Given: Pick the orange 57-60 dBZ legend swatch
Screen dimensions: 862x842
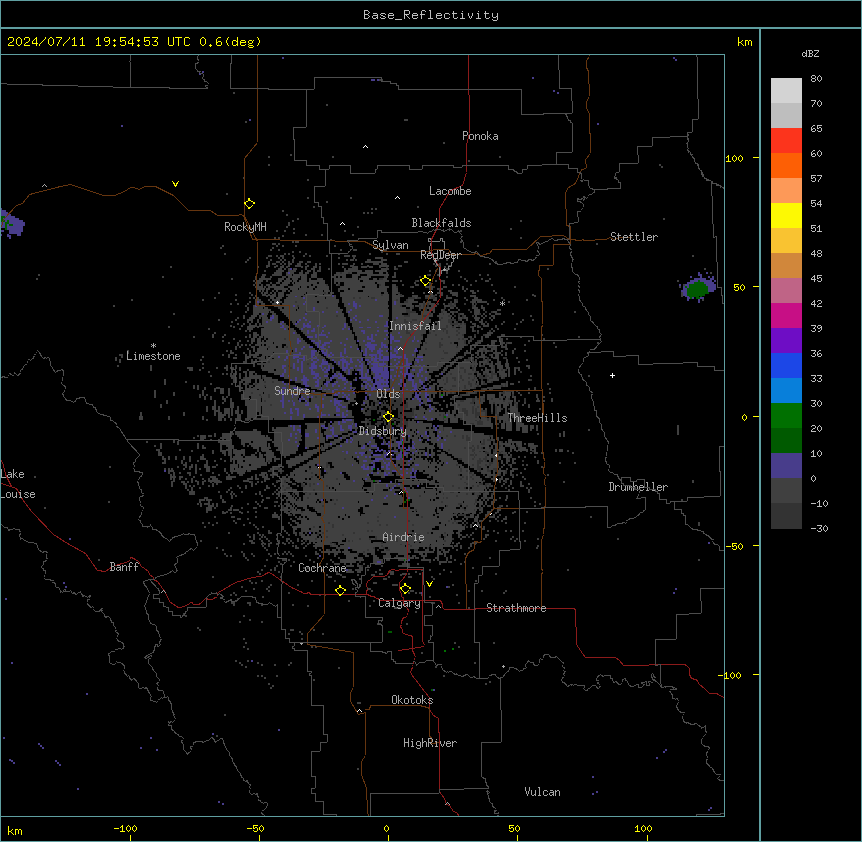Looking at the screenshot, I should click(786, 165).
